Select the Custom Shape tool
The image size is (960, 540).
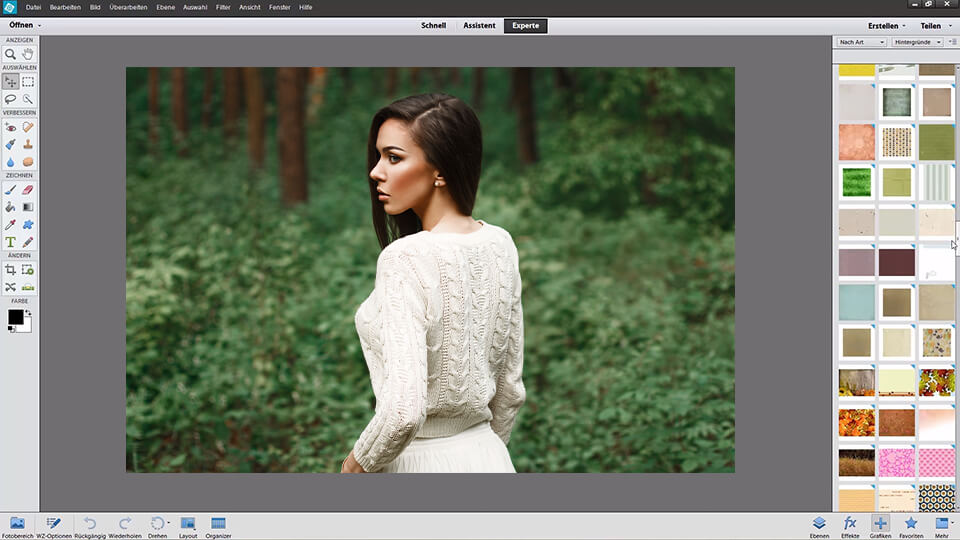pos(28,225)
